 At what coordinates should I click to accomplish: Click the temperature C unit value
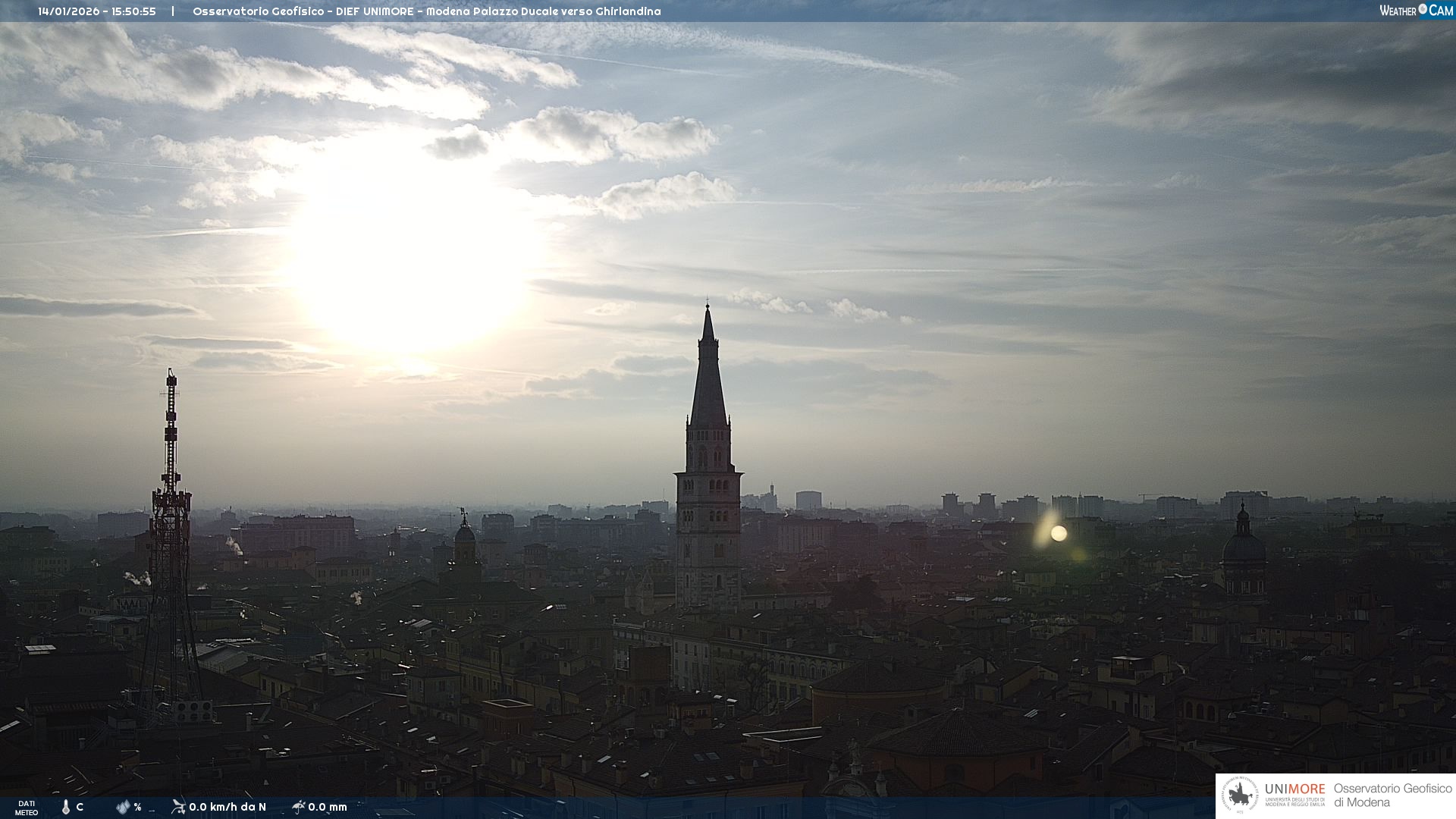(80, 807)
